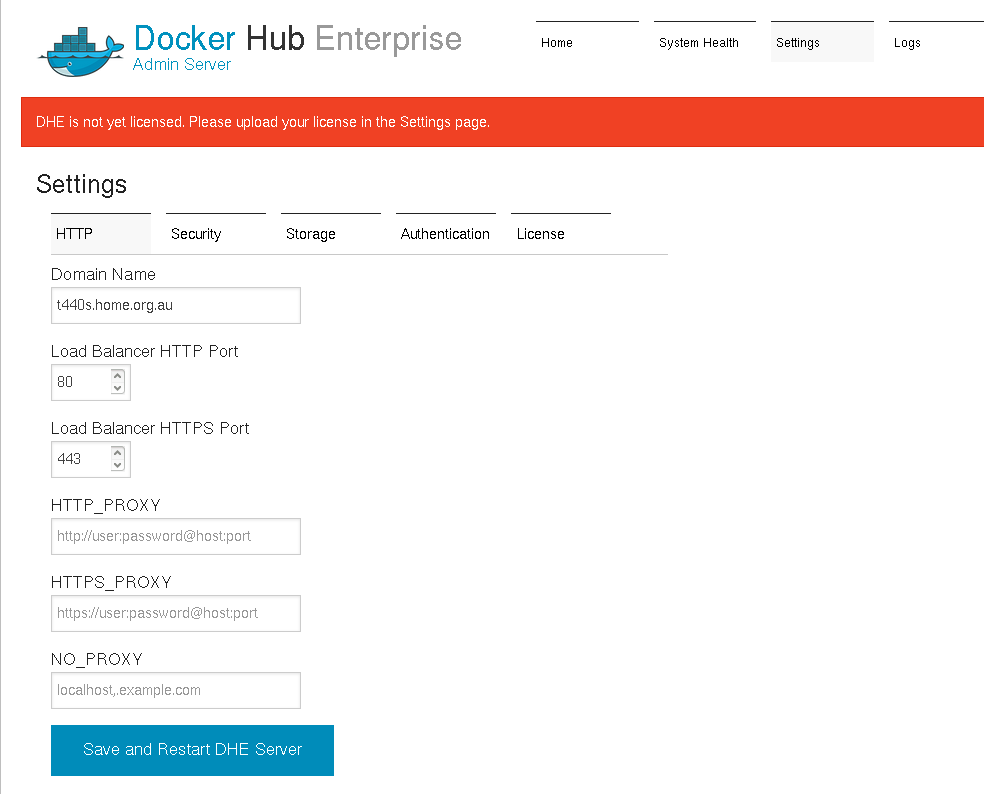Viewport: 984px width, 794px height.
Task: Open the License tab
Action: (x=560, y=234)
